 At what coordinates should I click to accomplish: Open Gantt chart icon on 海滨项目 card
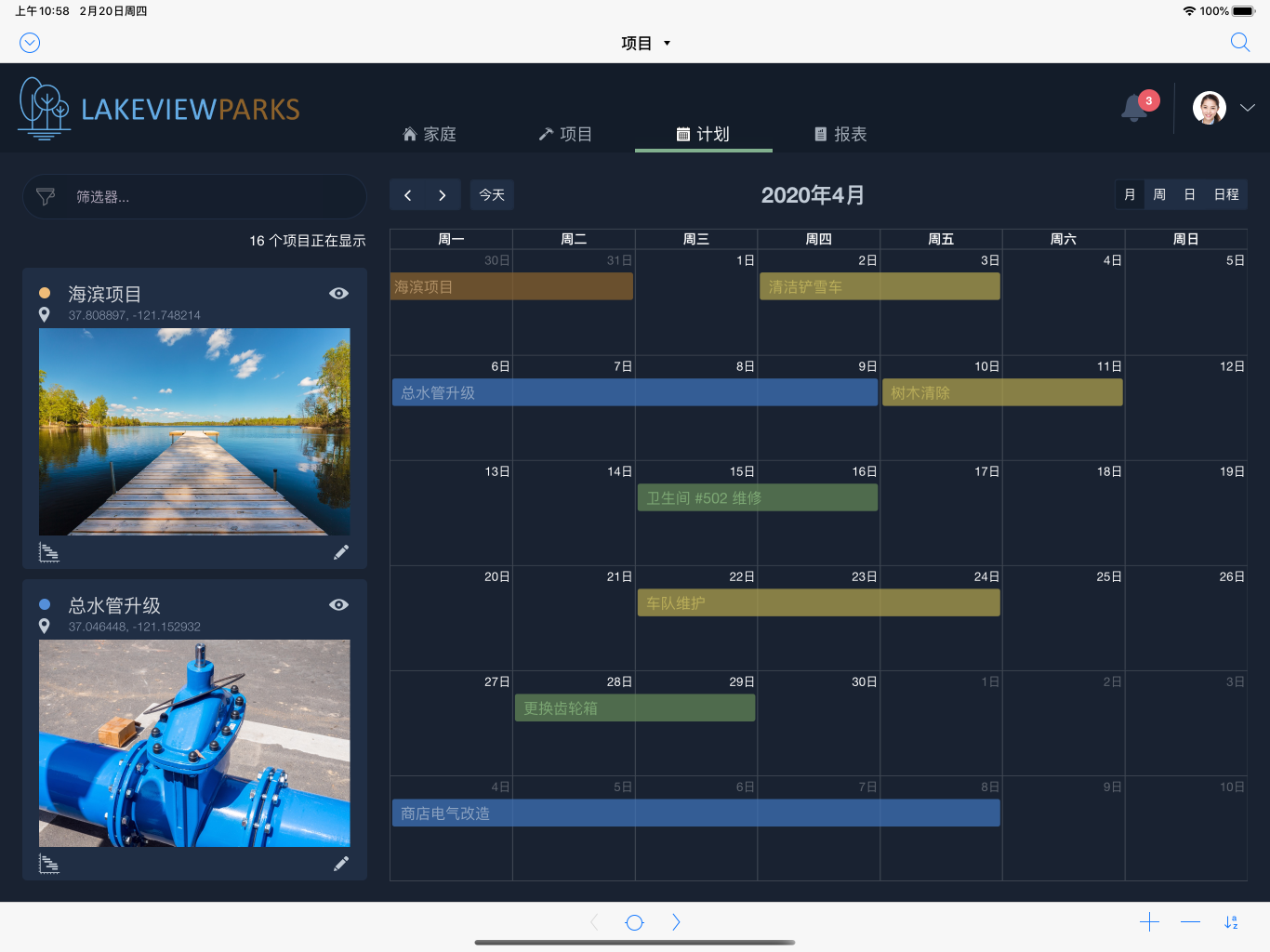(x=49, y=552)
